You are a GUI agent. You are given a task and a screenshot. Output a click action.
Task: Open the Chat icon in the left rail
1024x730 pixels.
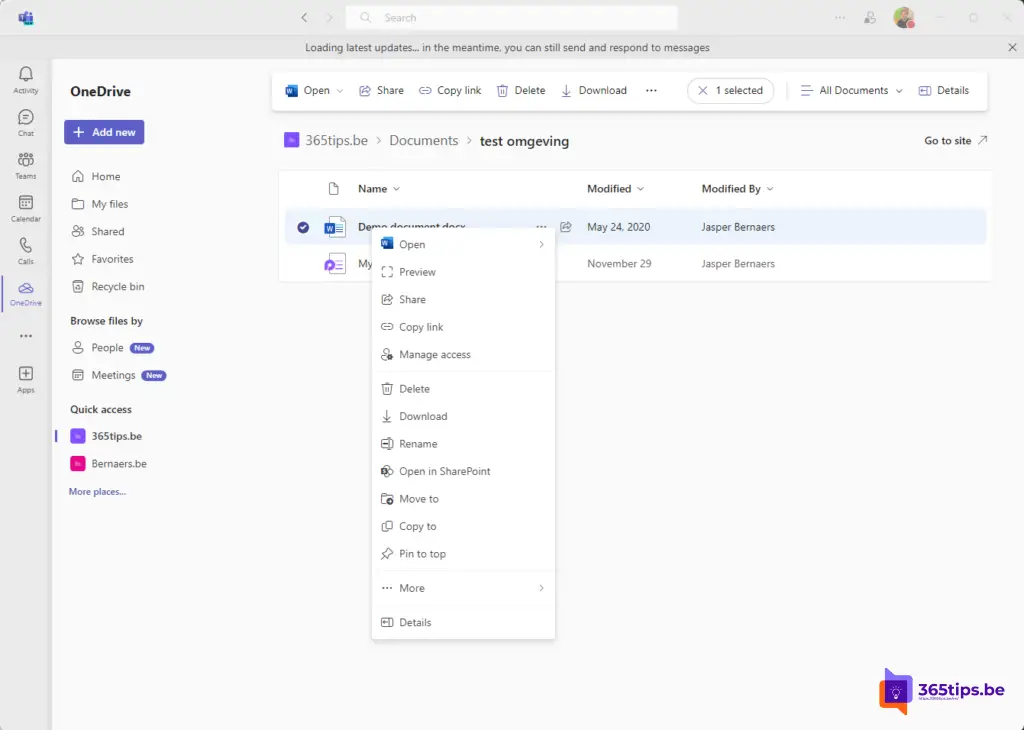26,122
